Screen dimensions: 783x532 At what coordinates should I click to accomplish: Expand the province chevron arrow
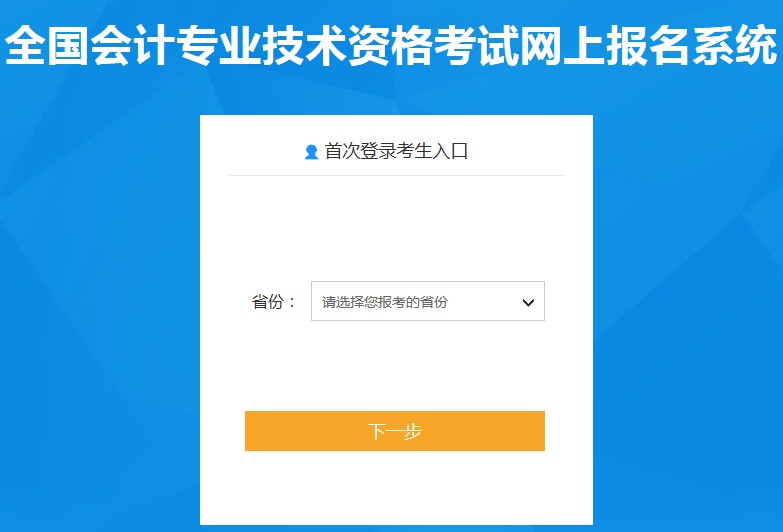point(528,302)
